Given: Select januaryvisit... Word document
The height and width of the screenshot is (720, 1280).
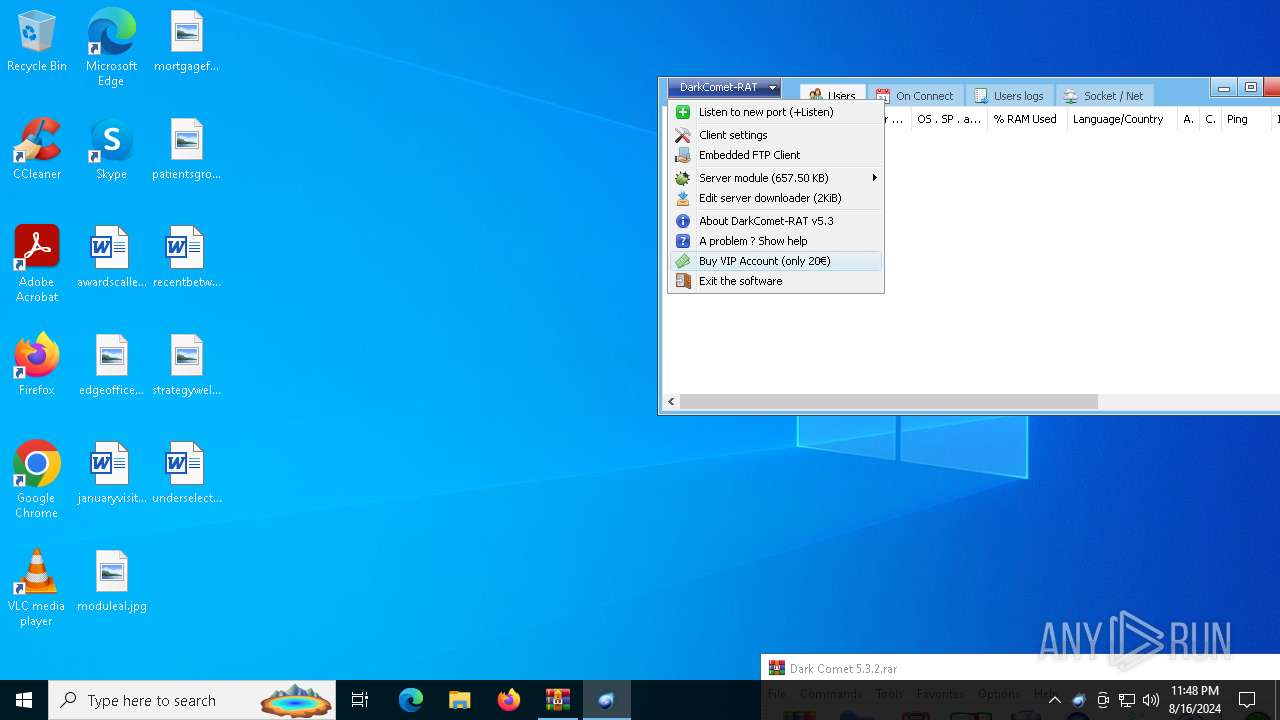Looking at the screenshot, I should click(x=111, y=474).
